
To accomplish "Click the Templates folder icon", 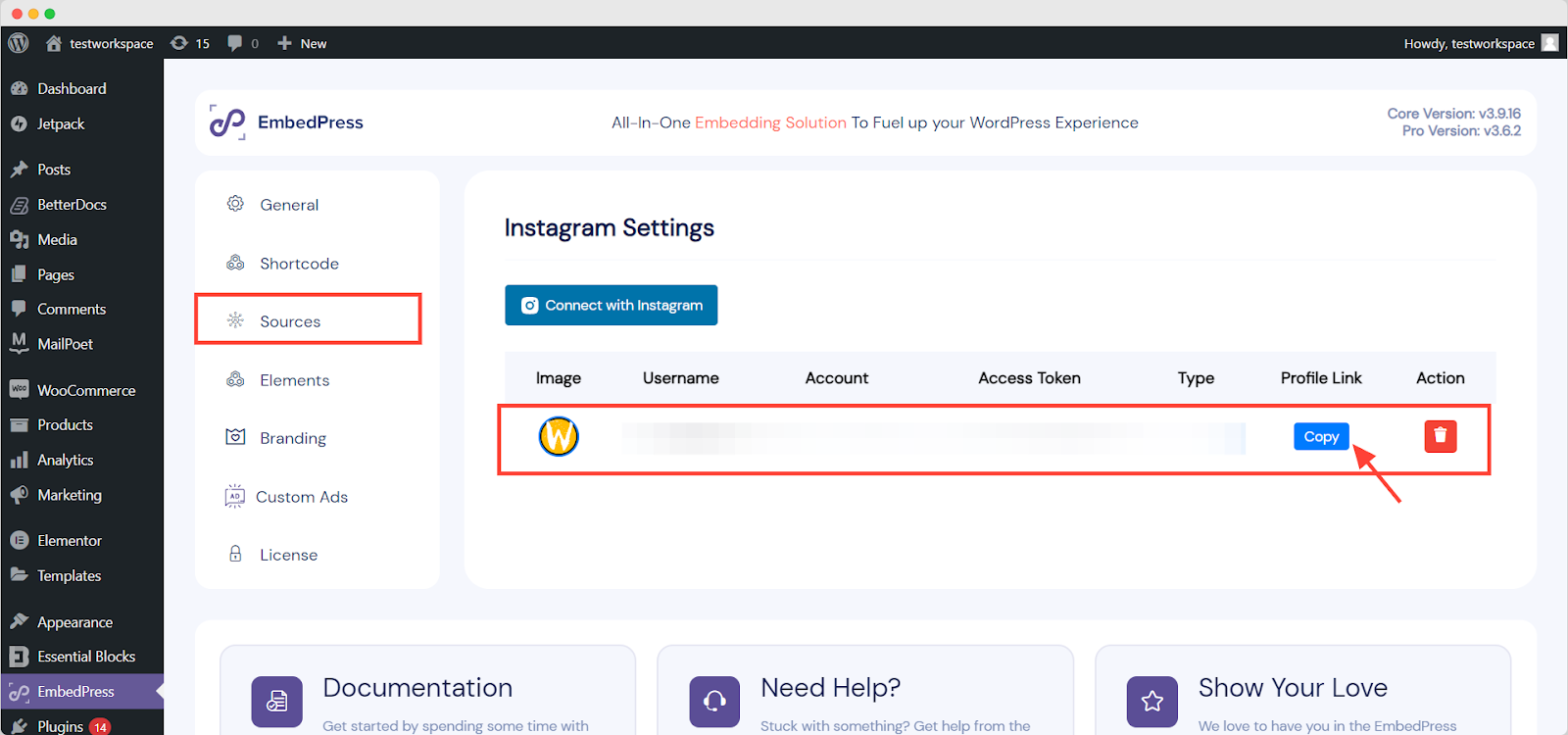I will (19, 575).
